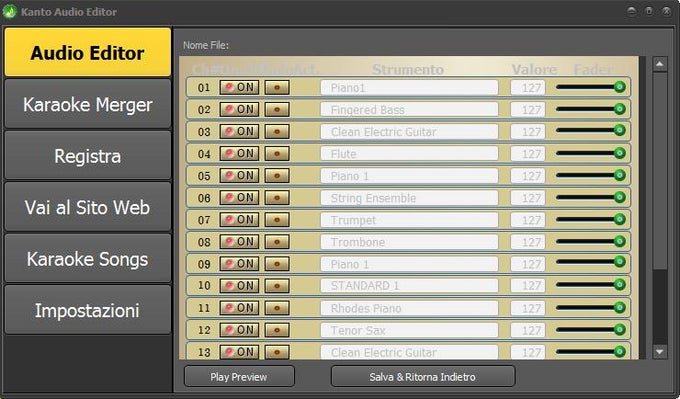Click channel 10 fader knob
680x399 pixels.
tap(620, 285)
